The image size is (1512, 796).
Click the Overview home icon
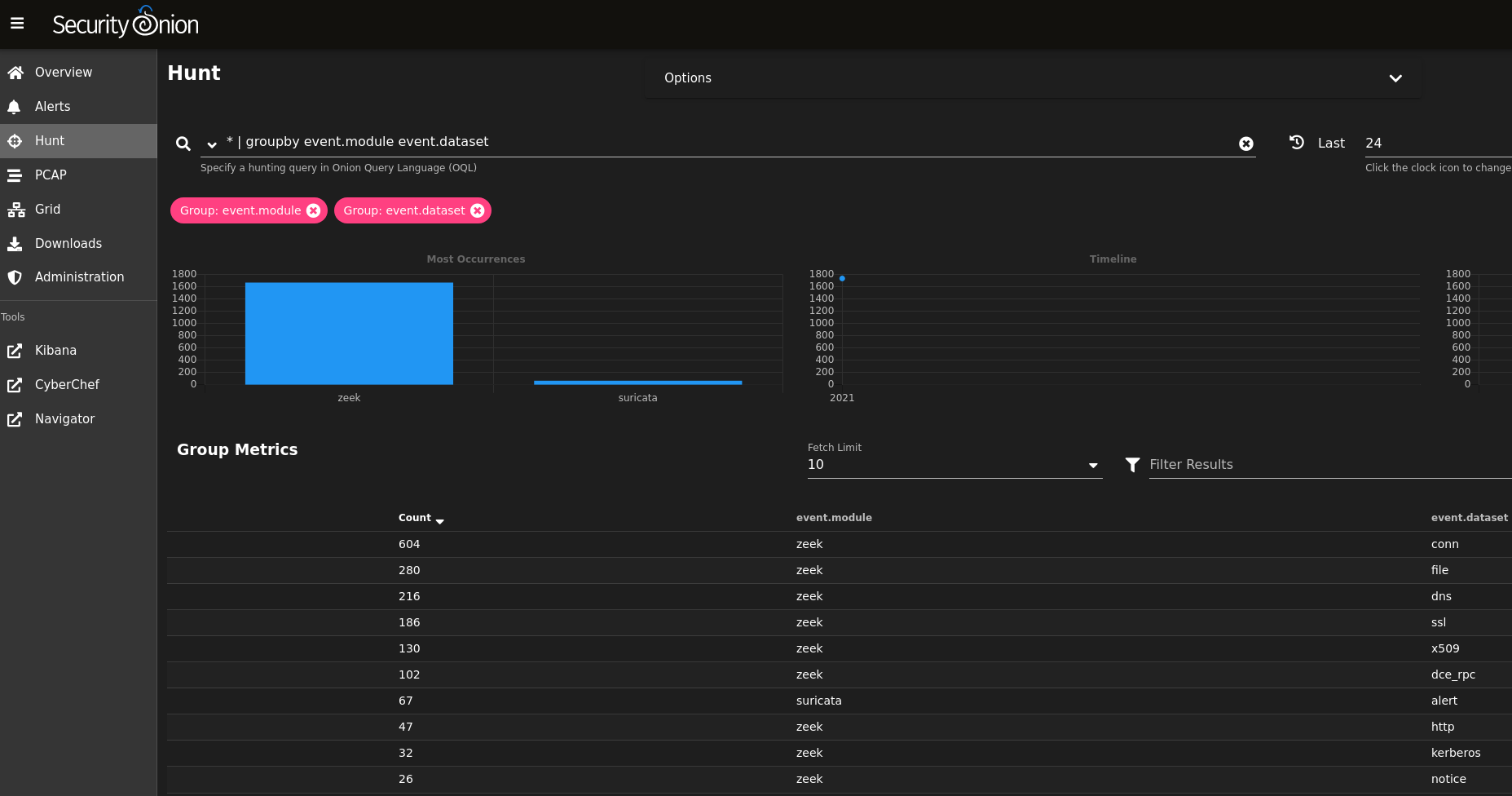point(15,73)
